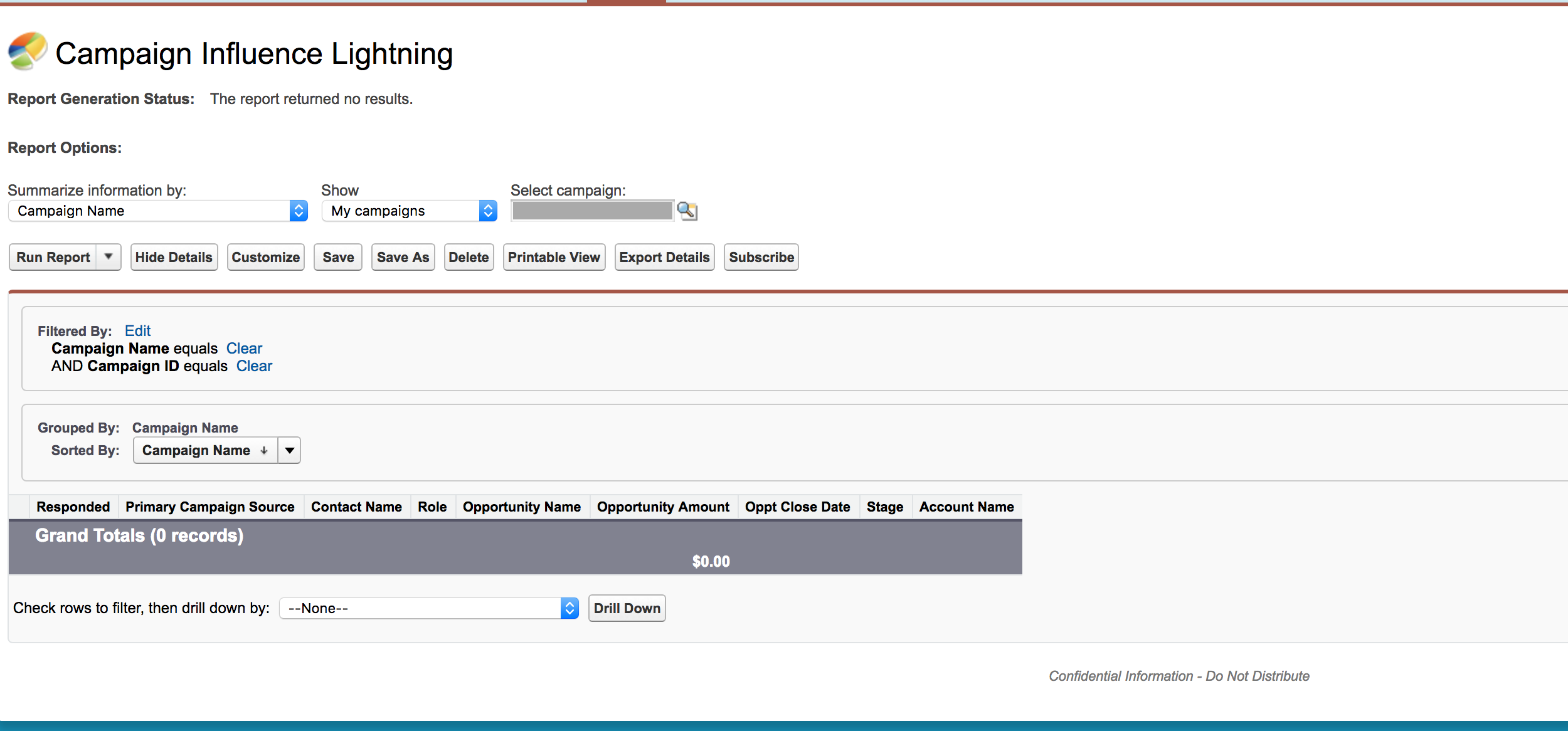Image resolution: width=1568 pixels, height=731 pixels.
Task: Delete this report
Action: click(x=469, y=257)
